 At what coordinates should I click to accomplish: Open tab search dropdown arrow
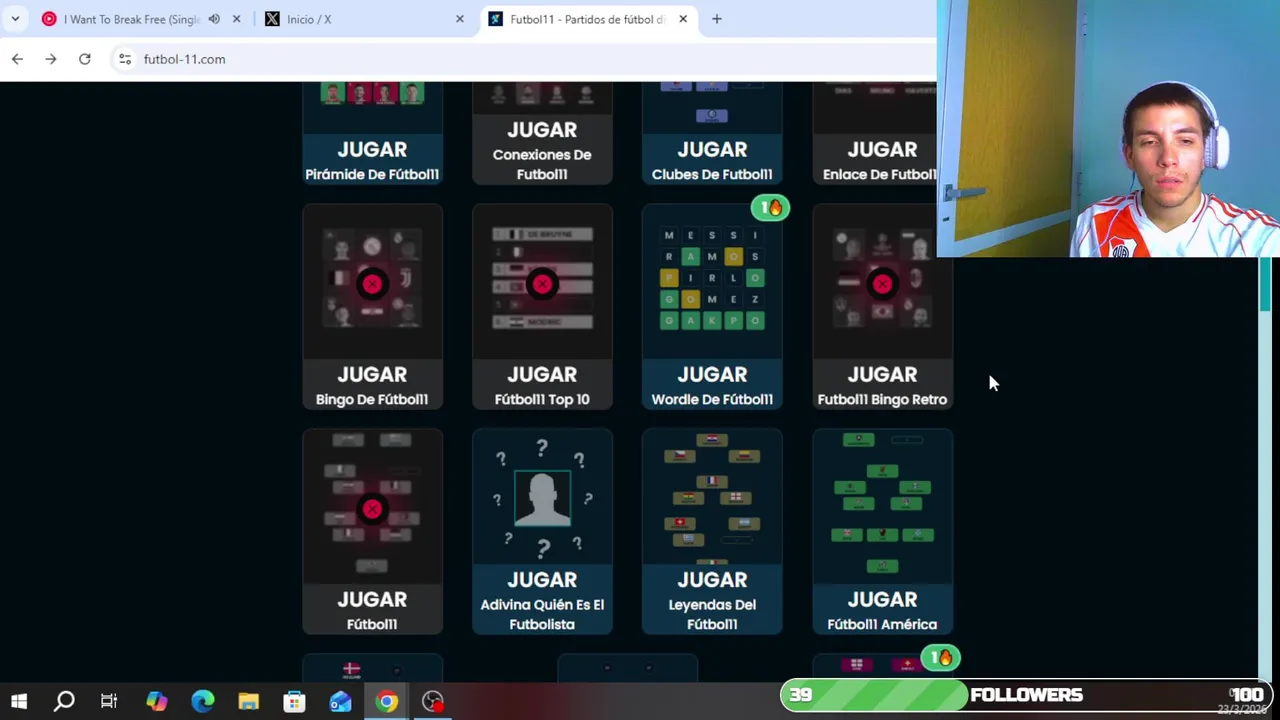tap(15, 19)
